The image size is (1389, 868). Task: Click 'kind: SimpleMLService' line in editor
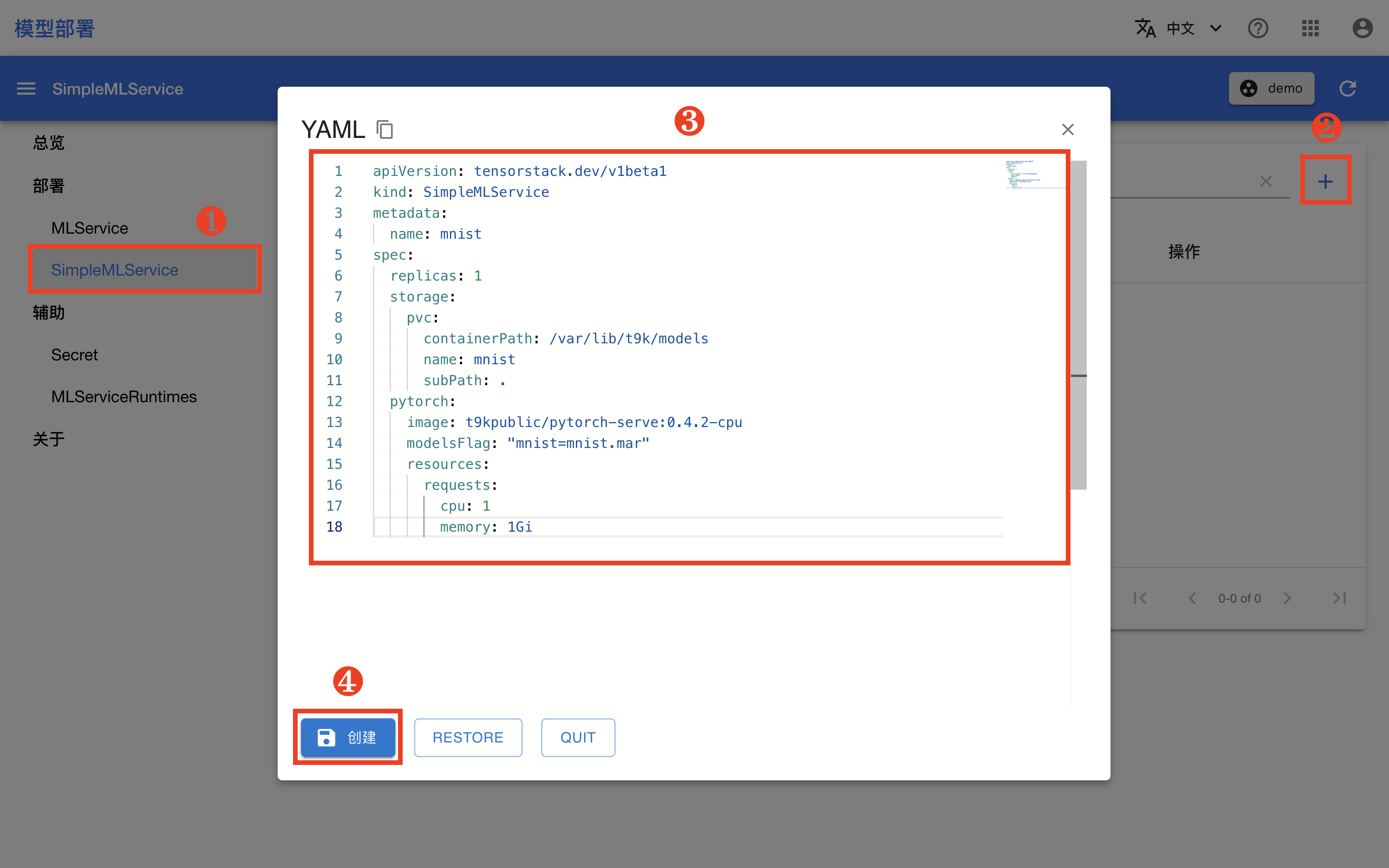click(461, 192)
